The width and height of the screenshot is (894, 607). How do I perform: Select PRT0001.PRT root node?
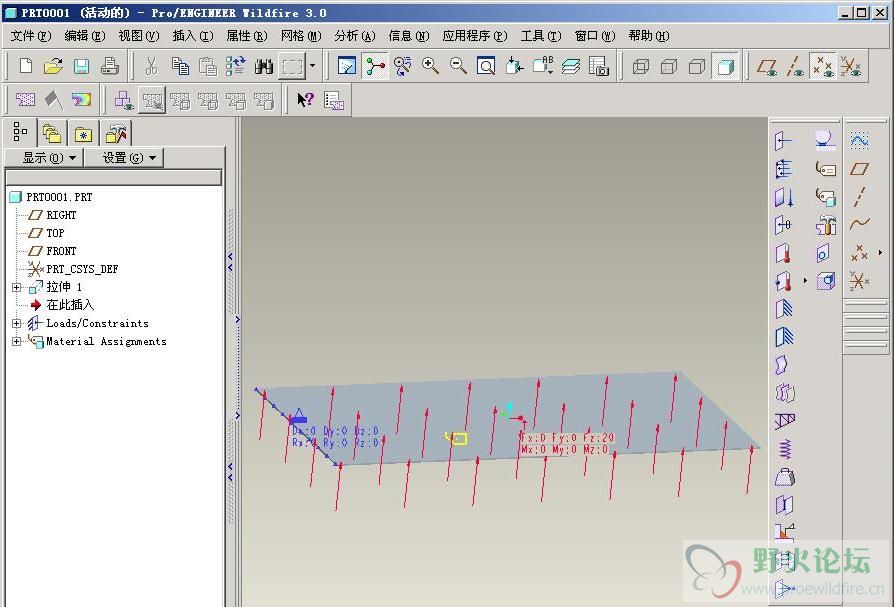[59, 197]
